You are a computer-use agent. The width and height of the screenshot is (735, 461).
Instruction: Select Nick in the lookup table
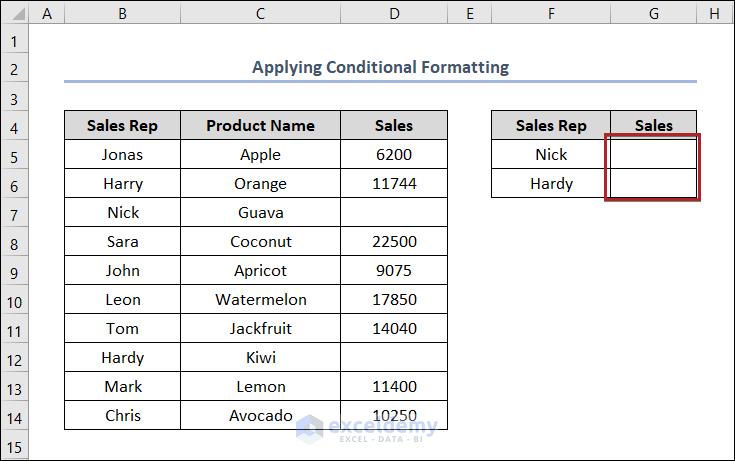pyautogui.click(x=551, y=155)
